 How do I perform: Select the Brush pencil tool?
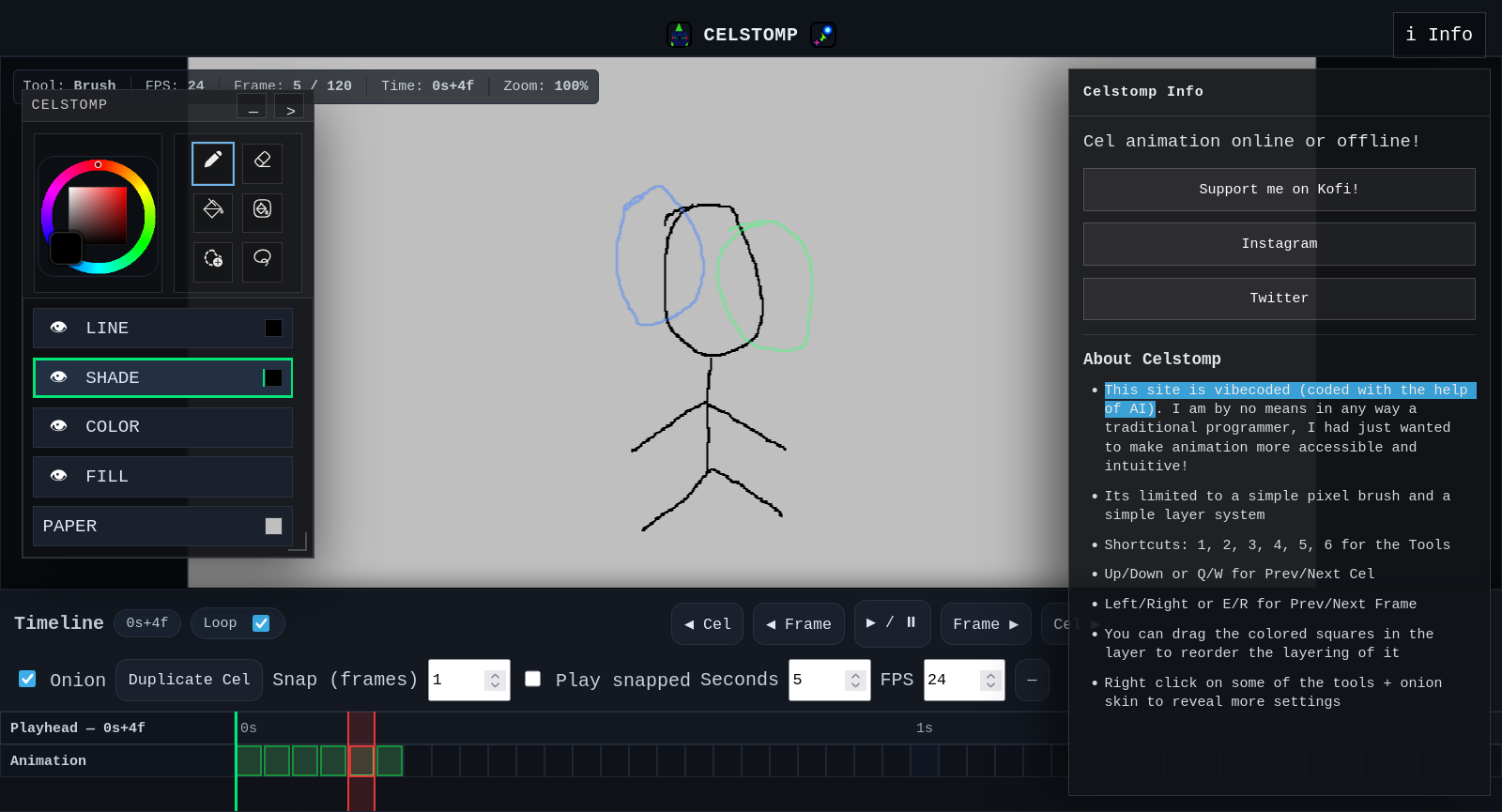[213, 163]
